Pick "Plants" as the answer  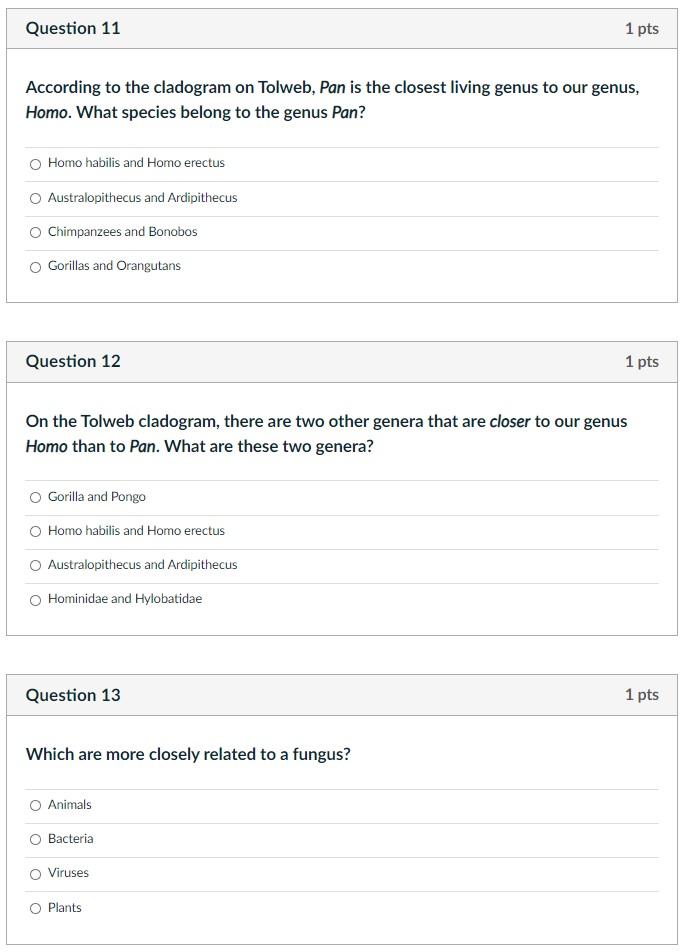[35, 908]
